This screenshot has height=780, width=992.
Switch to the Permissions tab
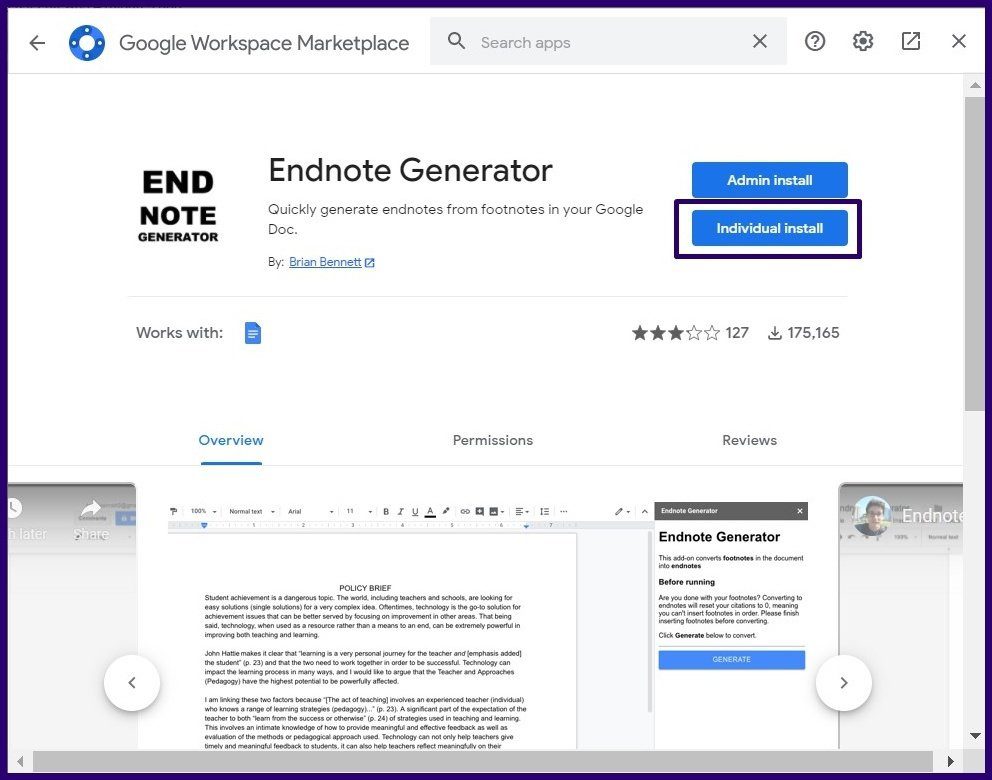click(493, 440)
